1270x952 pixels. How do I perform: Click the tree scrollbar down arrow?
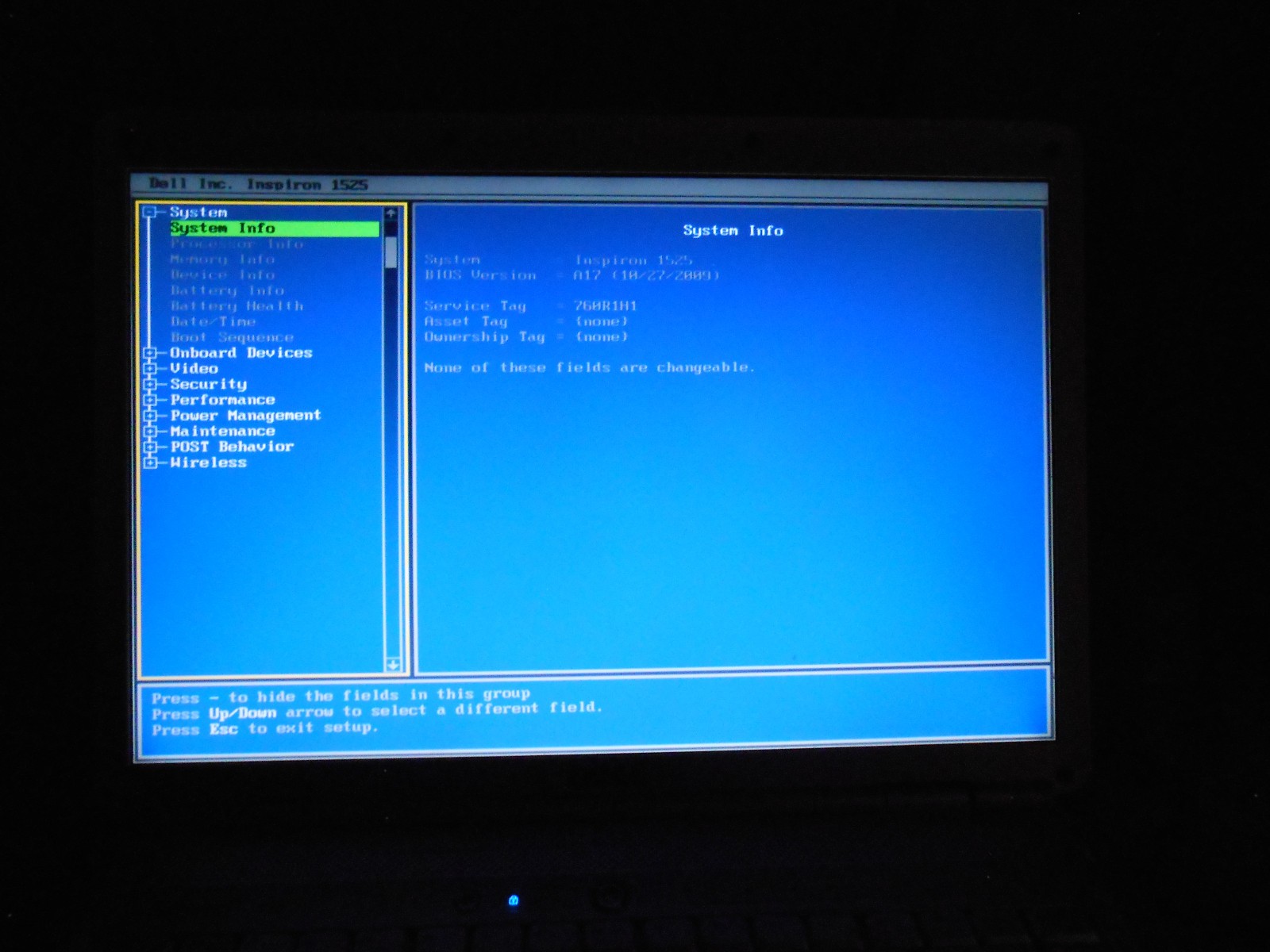coord(392,665)
